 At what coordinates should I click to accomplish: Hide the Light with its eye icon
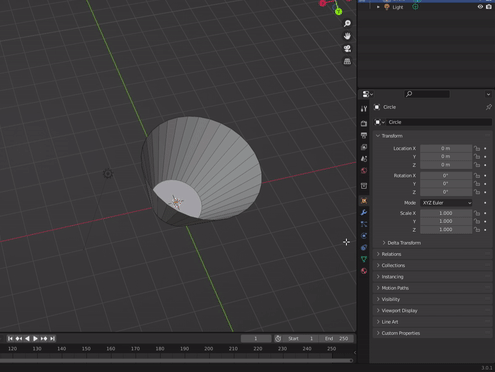pos(480,7)
